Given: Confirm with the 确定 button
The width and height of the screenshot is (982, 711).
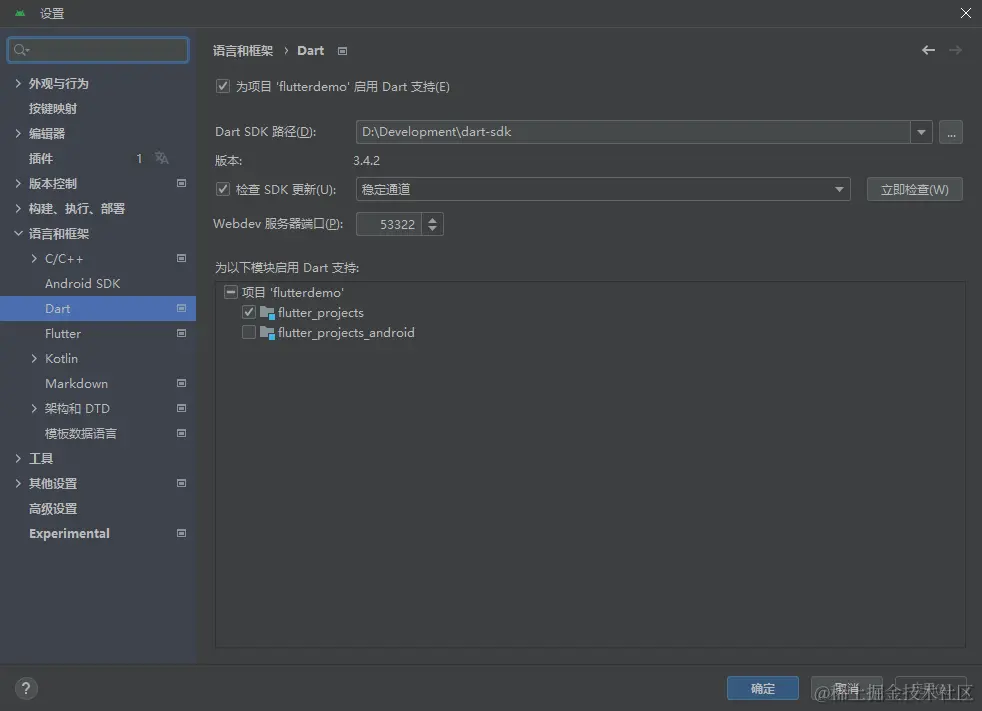Looking at the screenshot, I should coord(762,688).
